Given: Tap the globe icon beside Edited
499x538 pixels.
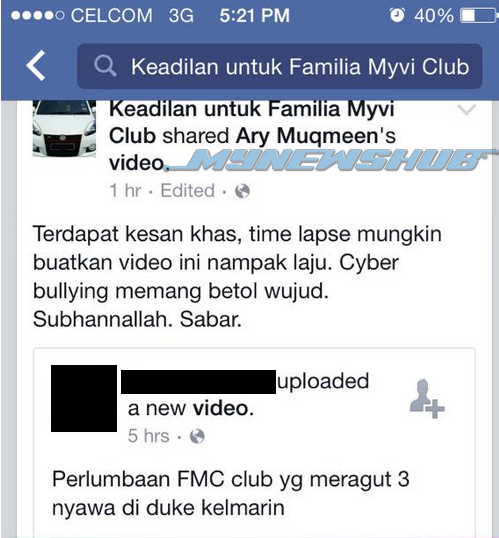Looking at the screenshot, I should click(242, 191).
